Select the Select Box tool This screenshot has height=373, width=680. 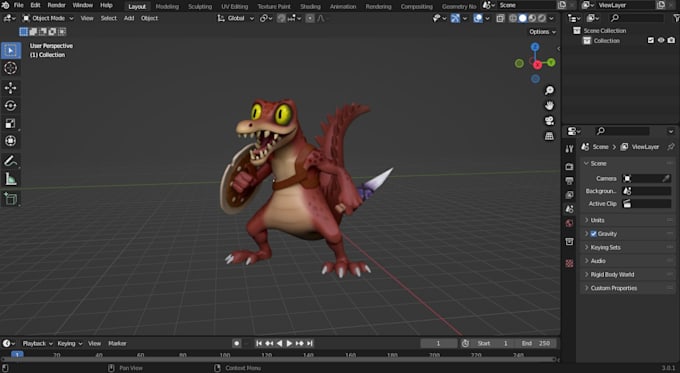[10, 50]
